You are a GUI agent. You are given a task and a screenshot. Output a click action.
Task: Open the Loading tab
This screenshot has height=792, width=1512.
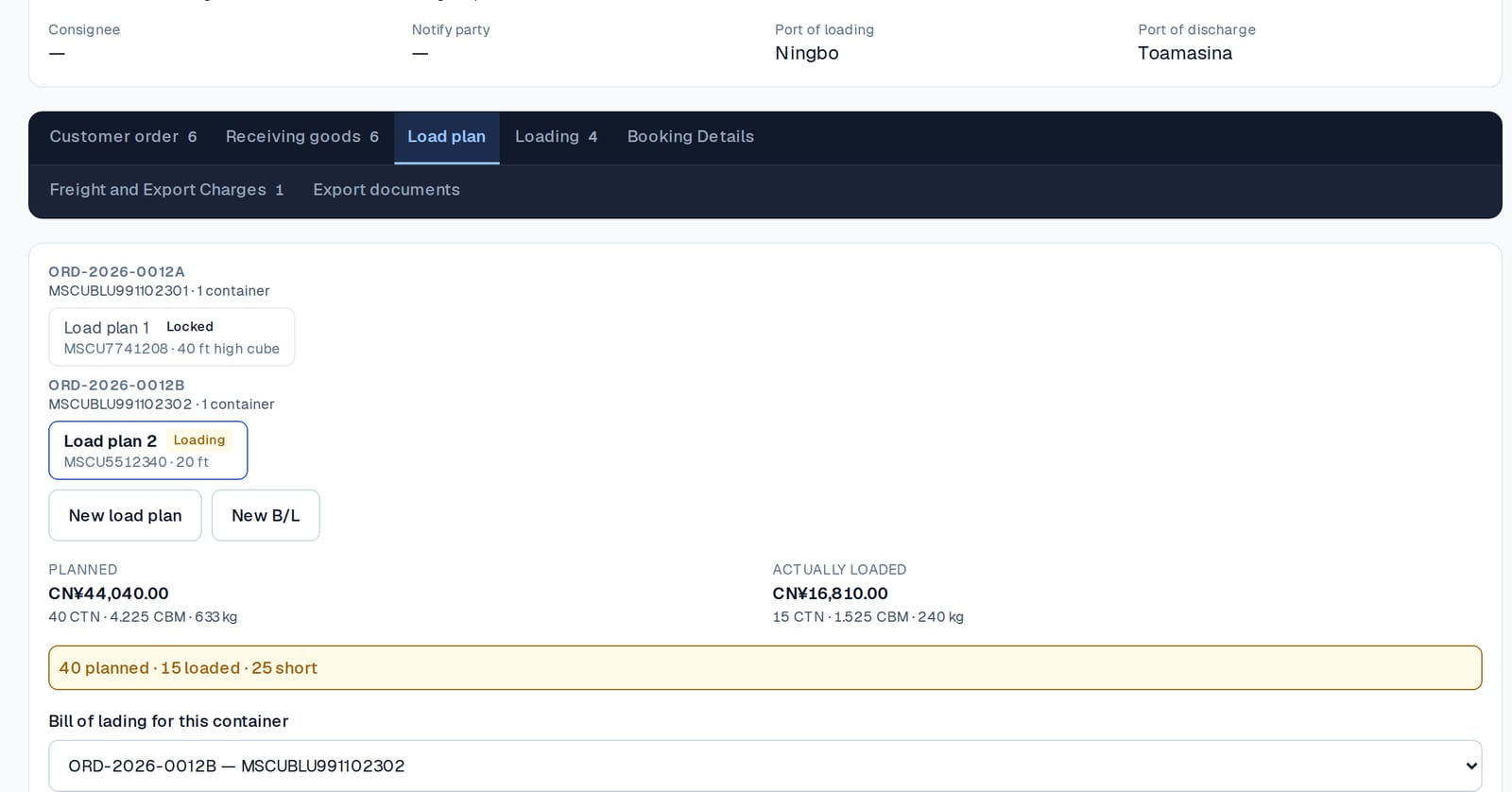556,137
